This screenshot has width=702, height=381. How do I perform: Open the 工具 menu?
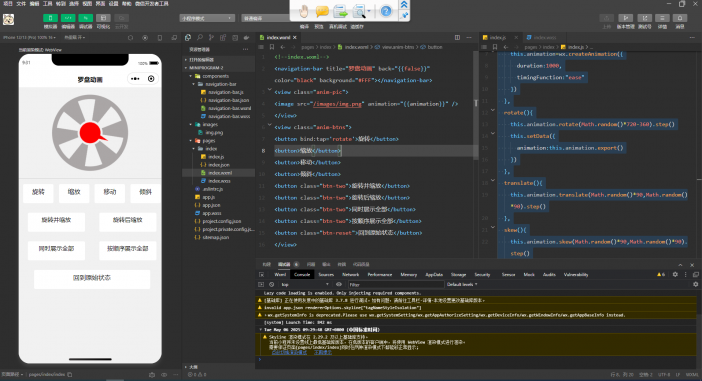(47, 4)
